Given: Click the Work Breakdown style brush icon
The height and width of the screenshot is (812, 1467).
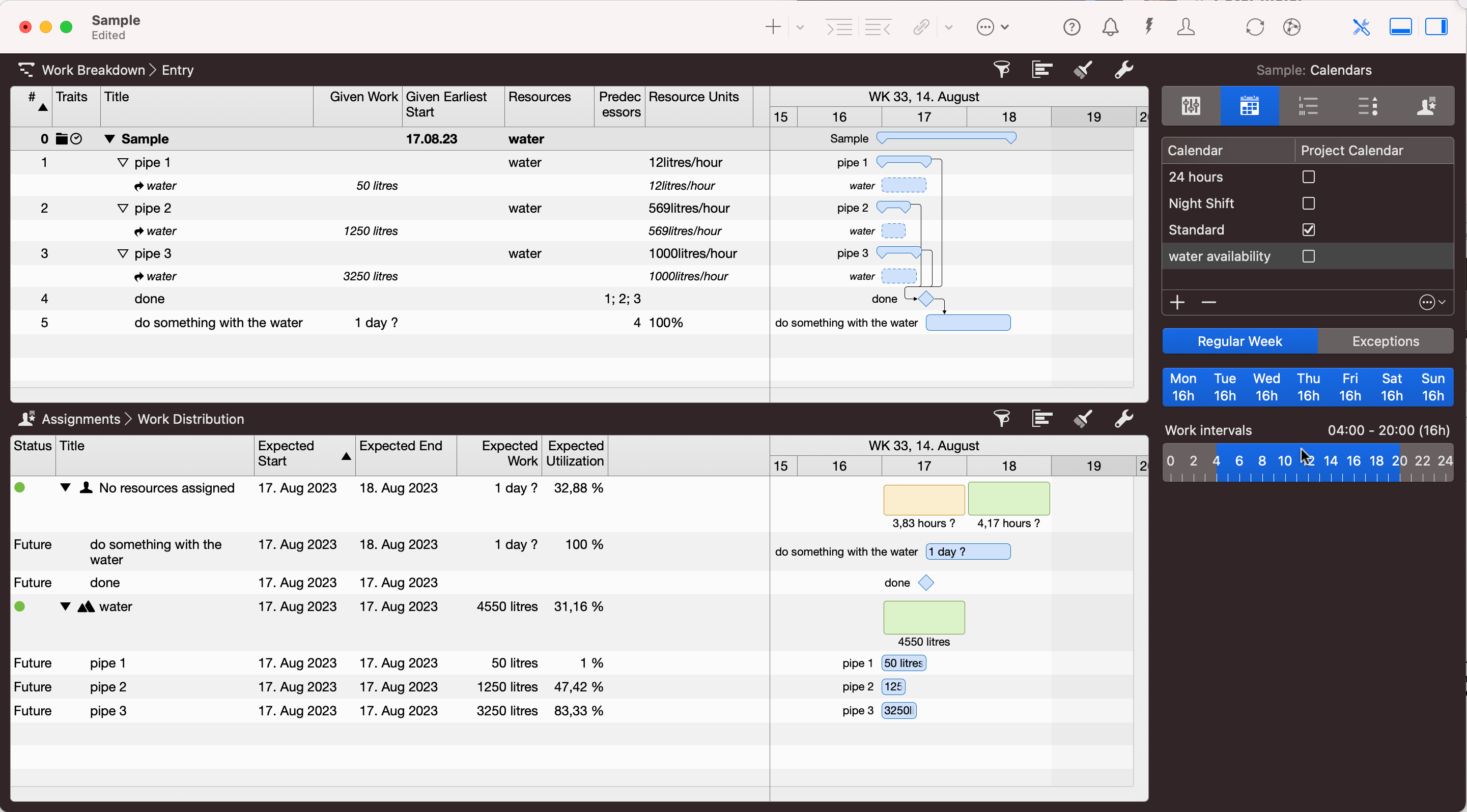Looking at the screenshot, I should (1083, 70).
